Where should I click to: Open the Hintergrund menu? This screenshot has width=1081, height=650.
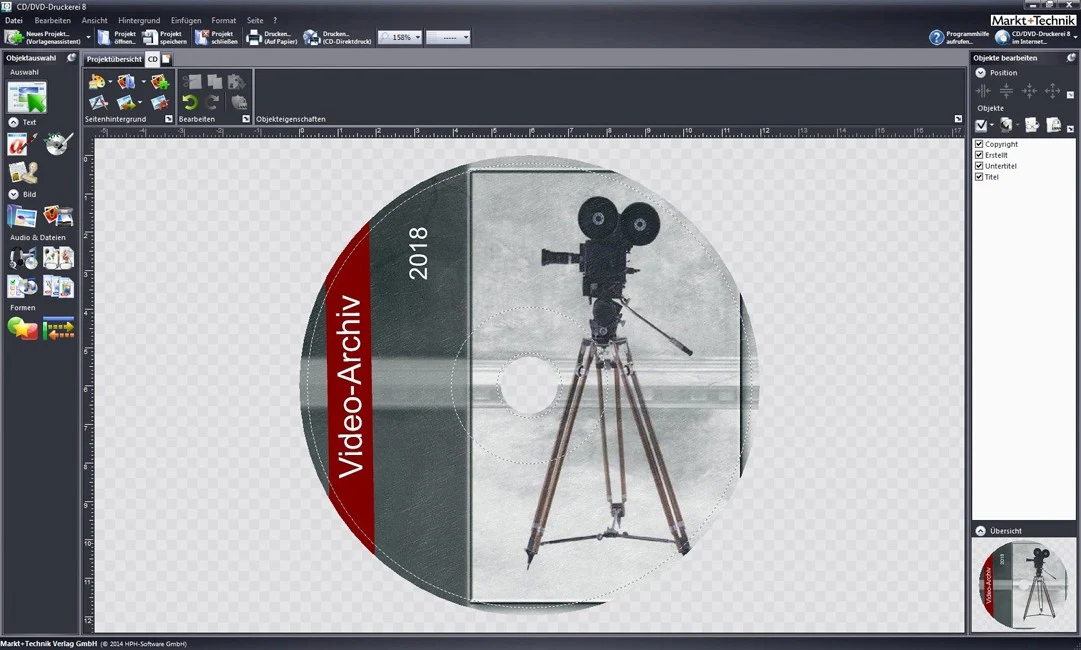tap(139, 21)
